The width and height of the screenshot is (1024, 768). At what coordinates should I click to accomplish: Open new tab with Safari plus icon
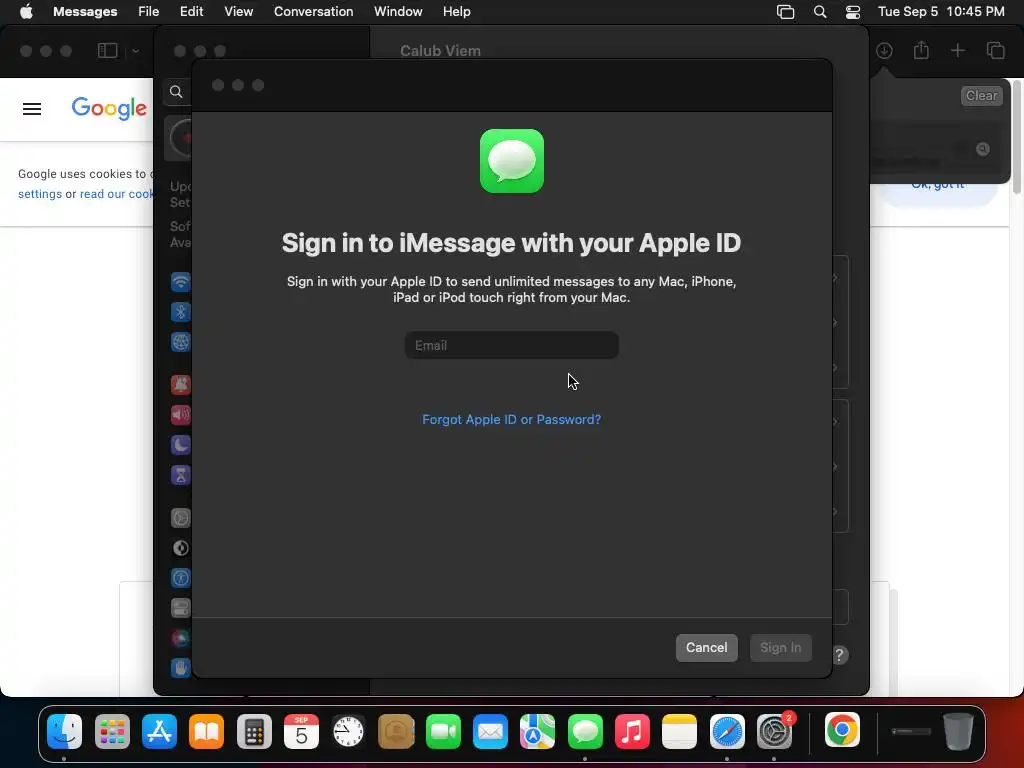[957, 50]
